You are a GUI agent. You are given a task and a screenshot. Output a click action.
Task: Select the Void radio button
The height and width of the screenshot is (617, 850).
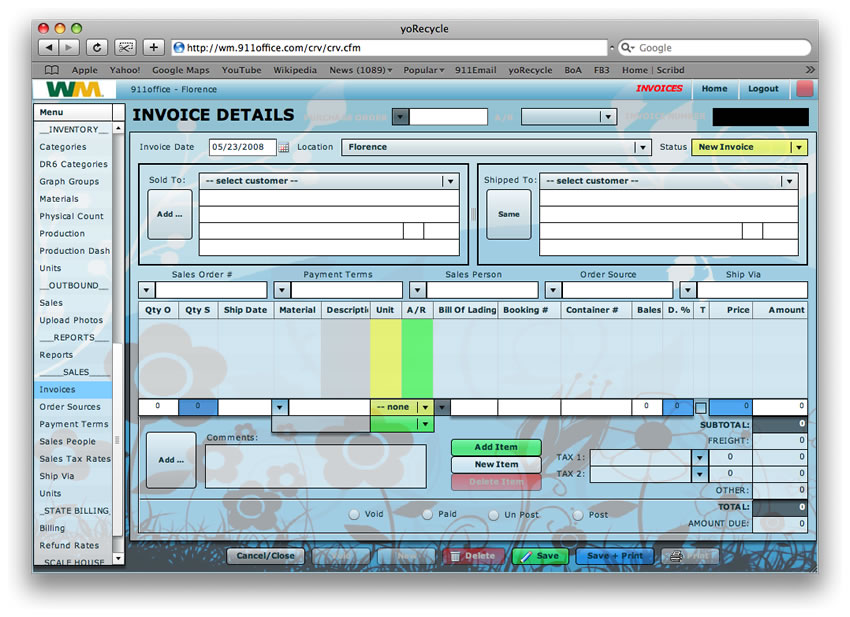click(x=355, y=513)
